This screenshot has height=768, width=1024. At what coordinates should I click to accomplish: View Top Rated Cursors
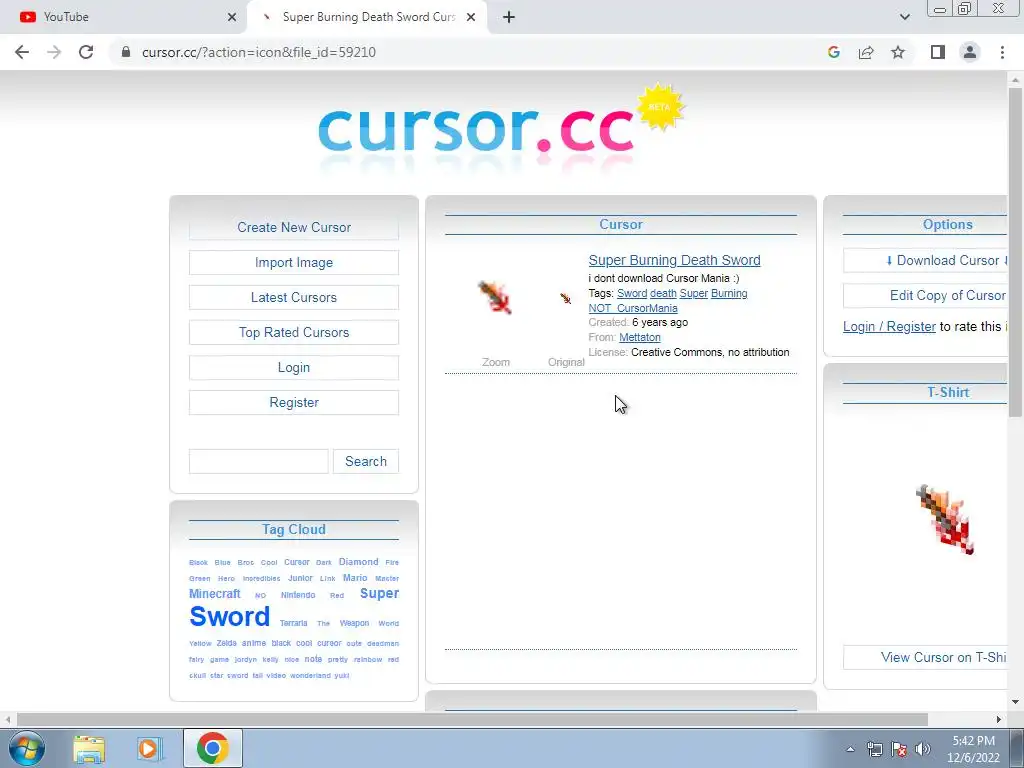pyautogui.click(x=294, y=332)
